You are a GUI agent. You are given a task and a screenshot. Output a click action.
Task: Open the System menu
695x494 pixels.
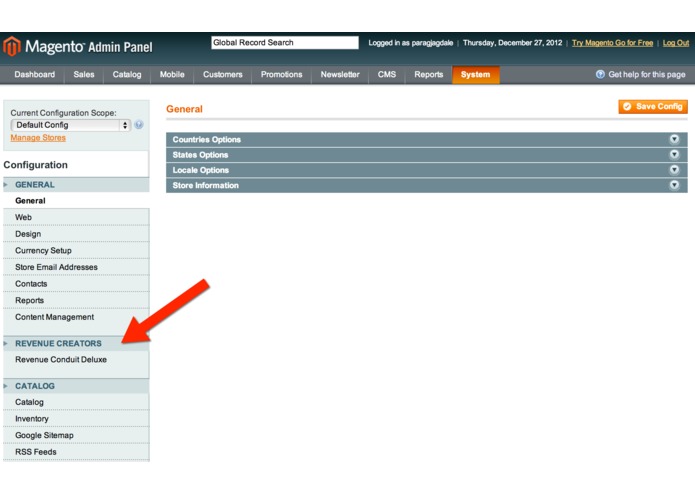pos(476,74)
